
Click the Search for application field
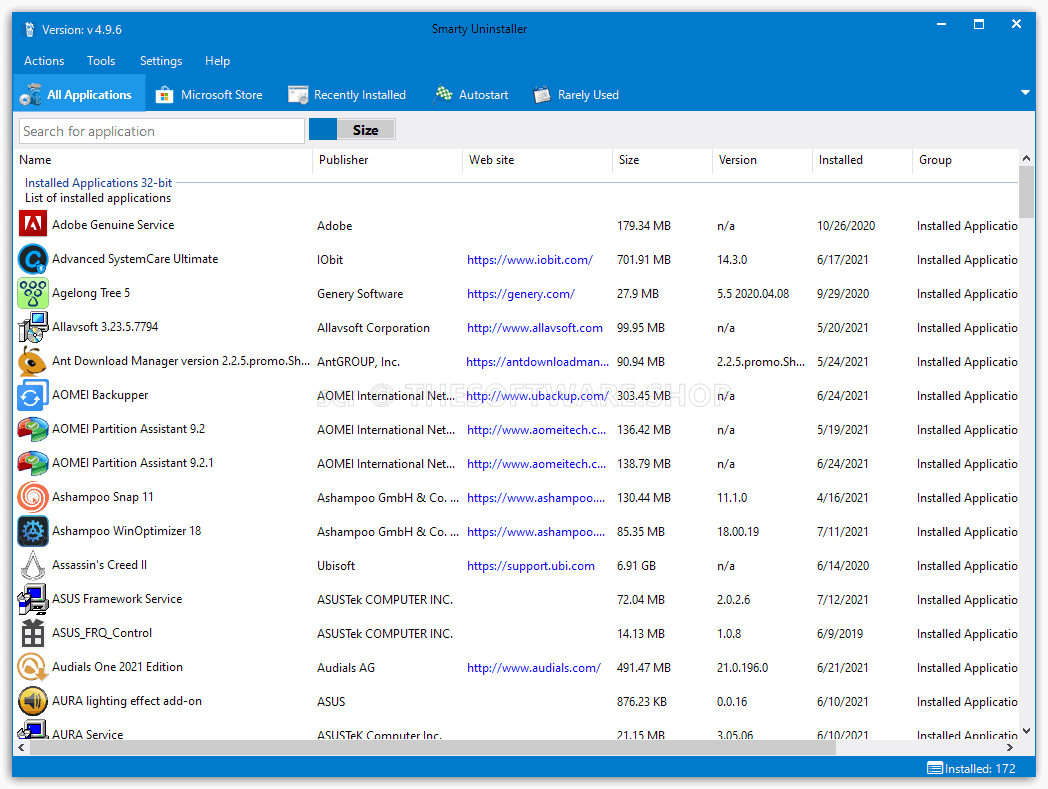[162, 131]
